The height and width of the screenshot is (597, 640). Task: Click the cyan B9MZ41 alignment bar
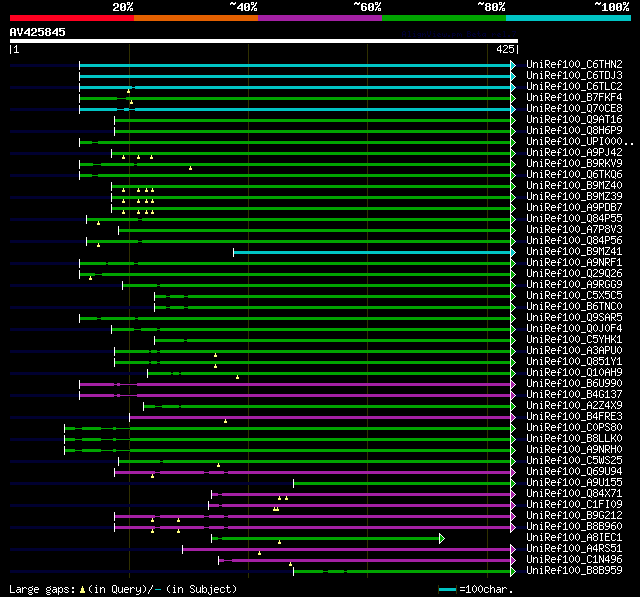click(372, 253)
